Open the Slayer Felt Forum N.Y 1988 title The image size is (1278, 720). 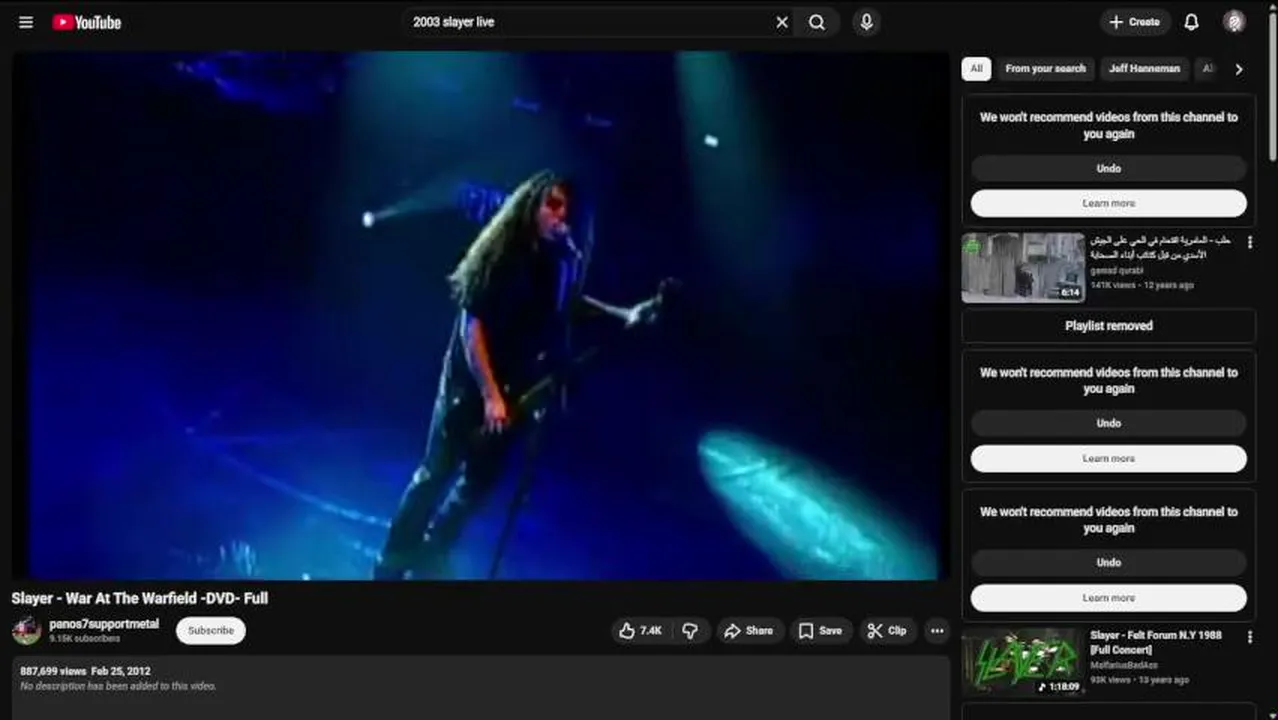click(x=1155, y=643)
